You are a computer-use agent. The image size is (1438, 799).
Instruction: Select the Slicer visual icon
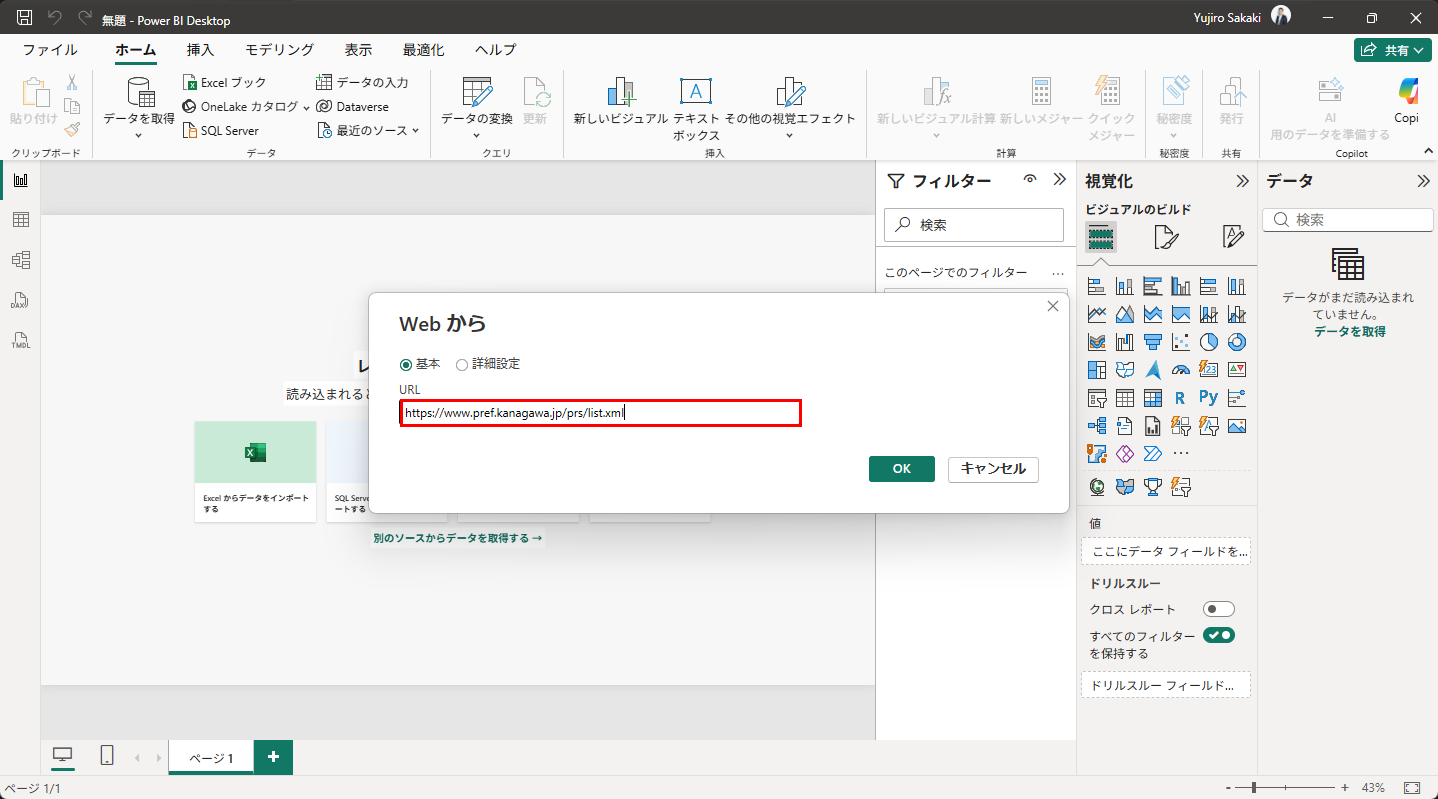1096,398
